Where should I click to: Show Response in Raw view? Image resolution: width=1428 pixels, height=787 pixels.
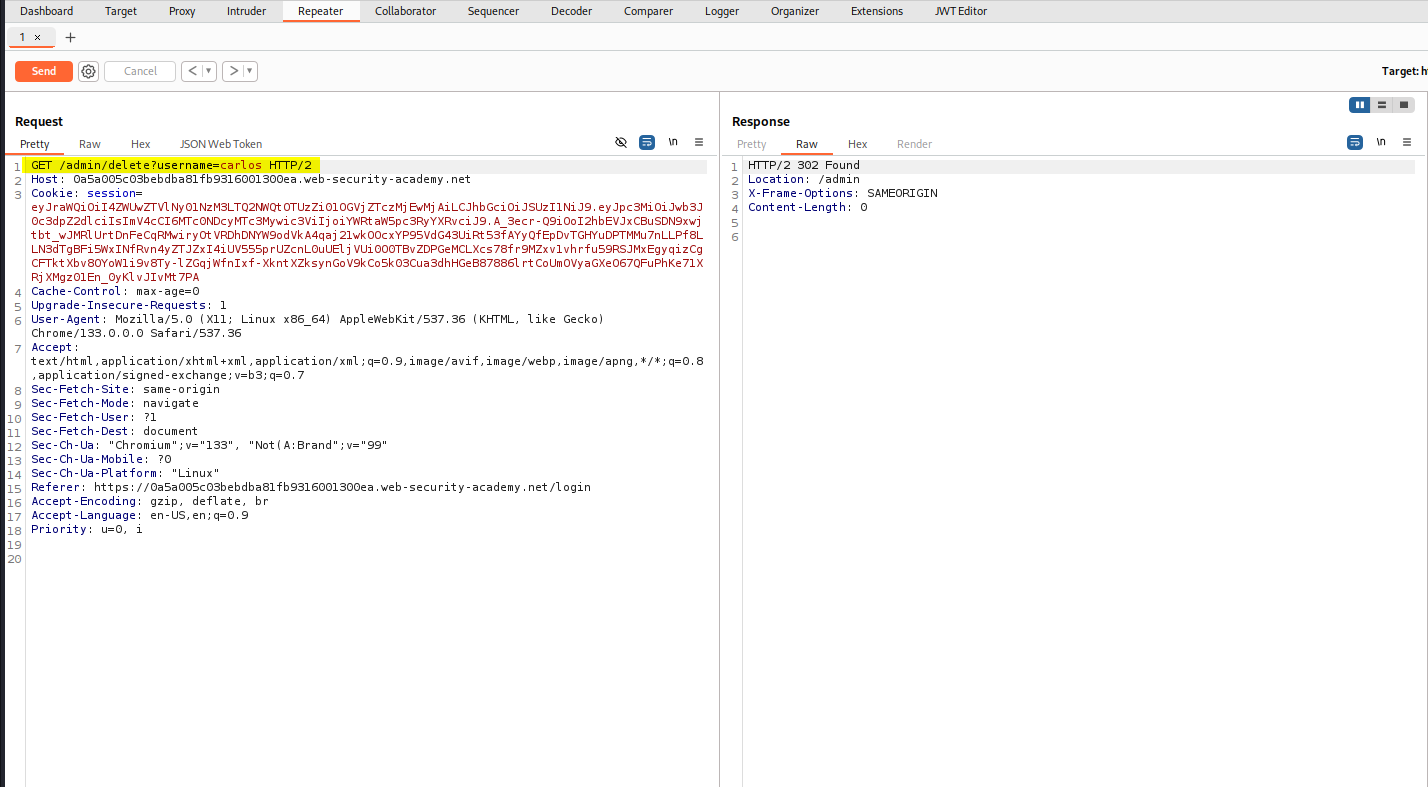[x=807, y=144]
